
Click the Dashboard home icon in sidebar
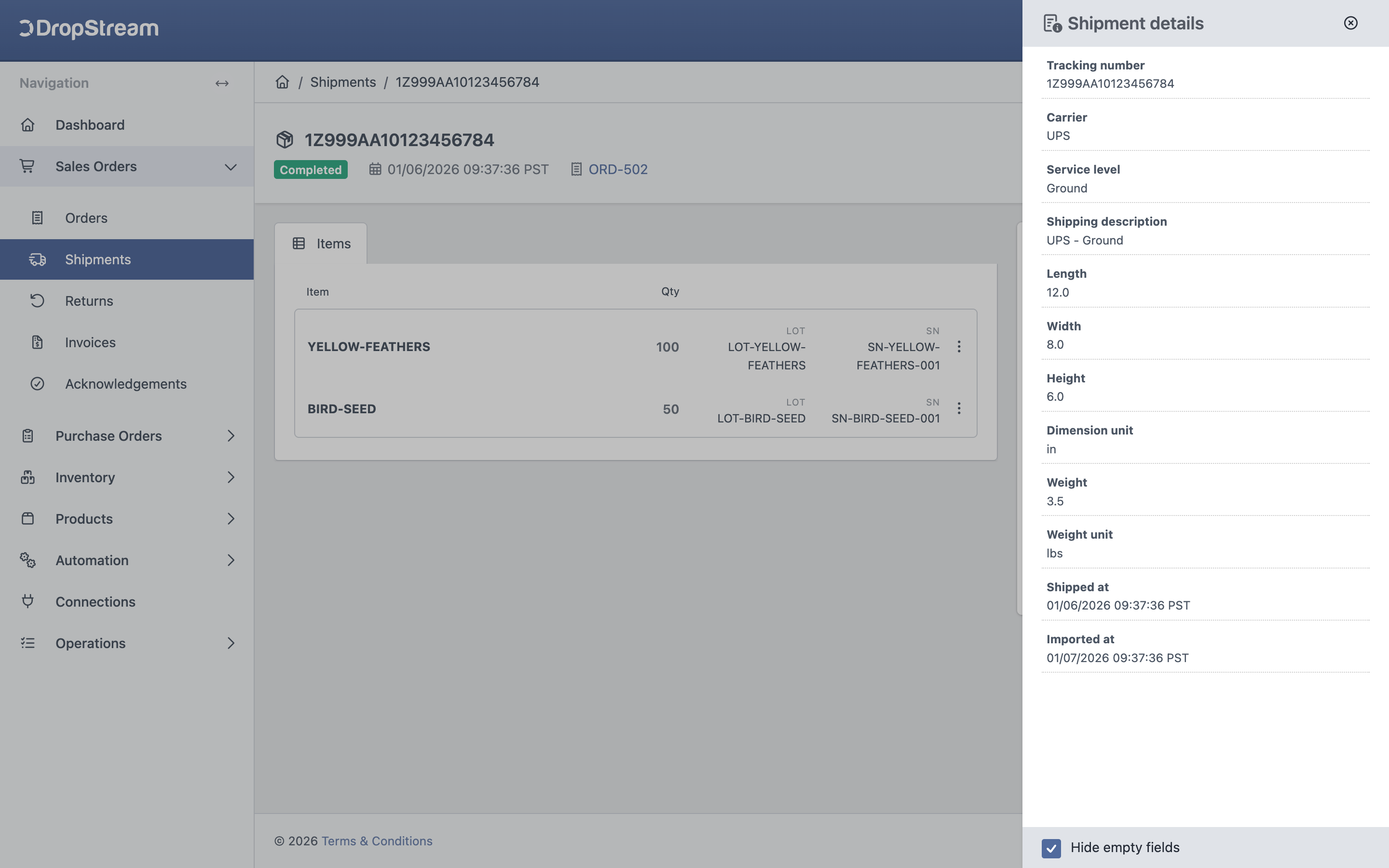coord(27,124)
